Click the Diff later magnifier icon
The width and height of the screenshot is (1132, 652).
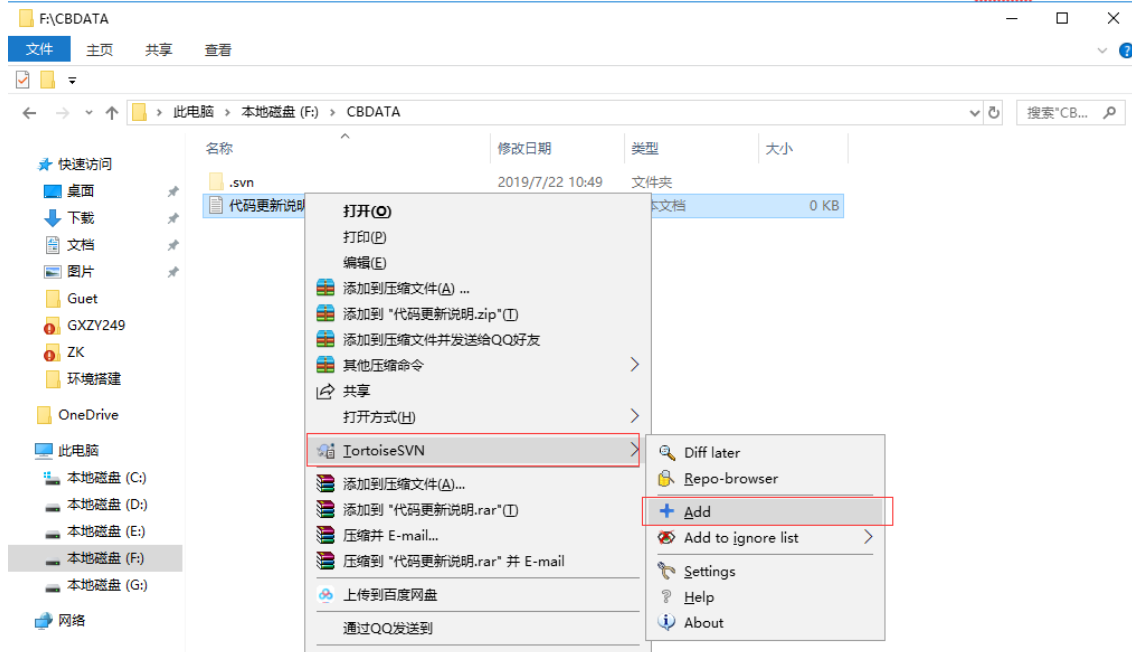[667, 453]
